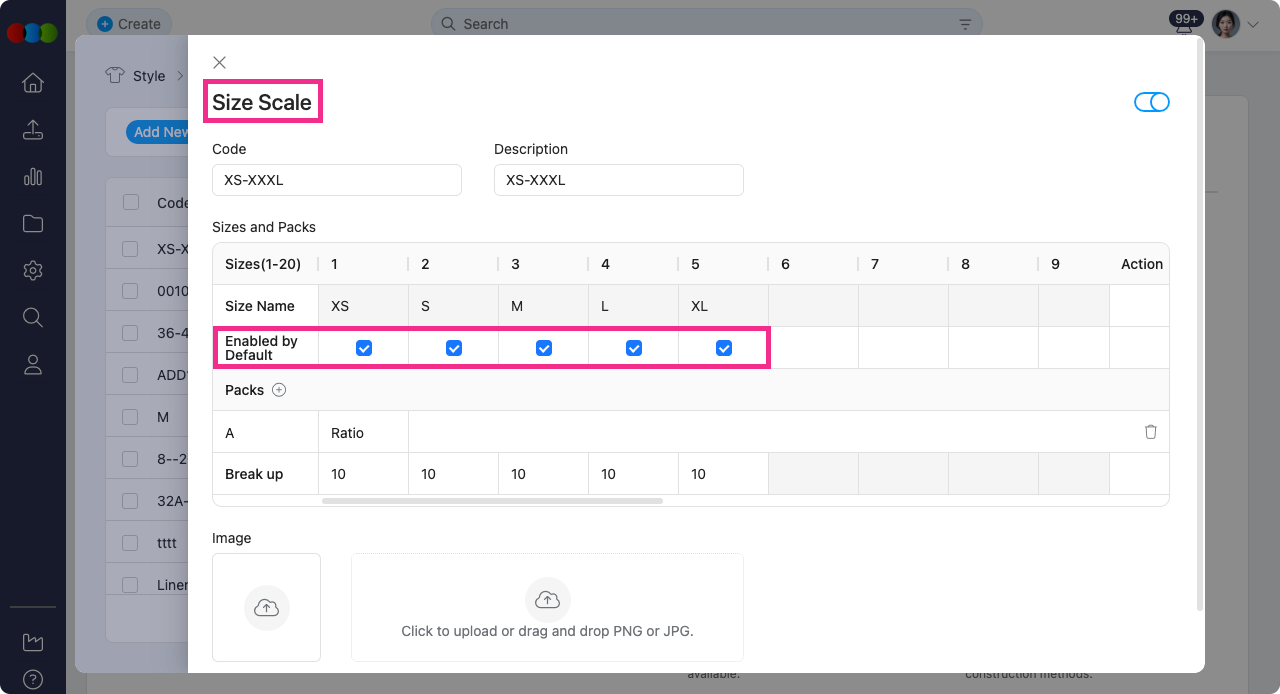
Task: Click the 99+ notifications indicator
Action: [x=1185, y=18]
